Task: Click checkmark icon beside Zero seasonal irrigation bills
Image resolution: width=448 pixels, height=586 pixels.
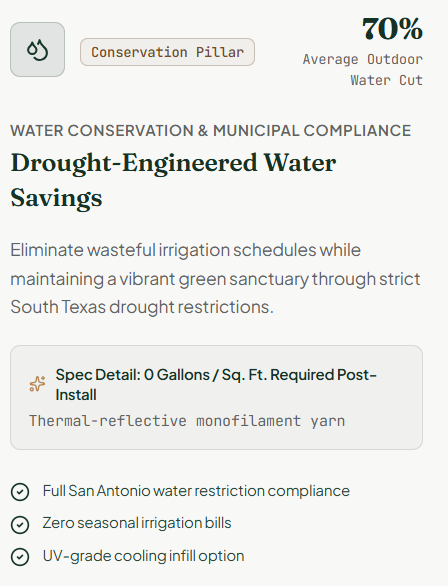Action: (x=20, y=524)
